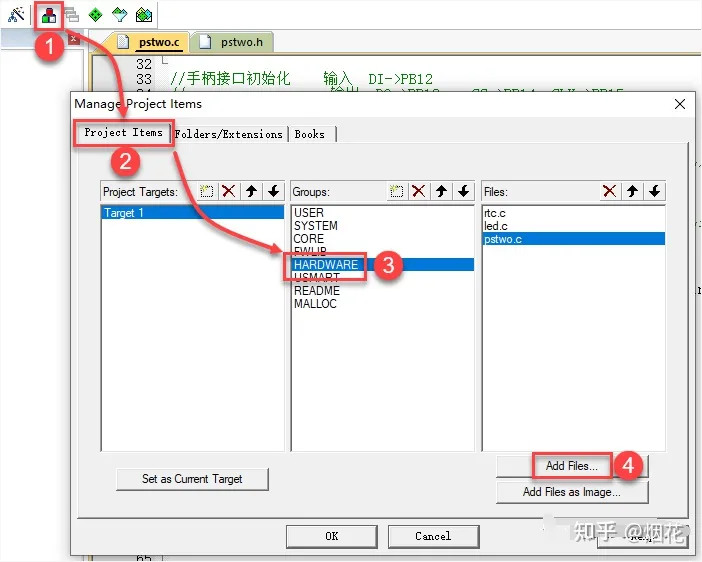Open the Pack Installer toolbar icon
Viewport: 702px width, 562px height.
click(144, 15)
